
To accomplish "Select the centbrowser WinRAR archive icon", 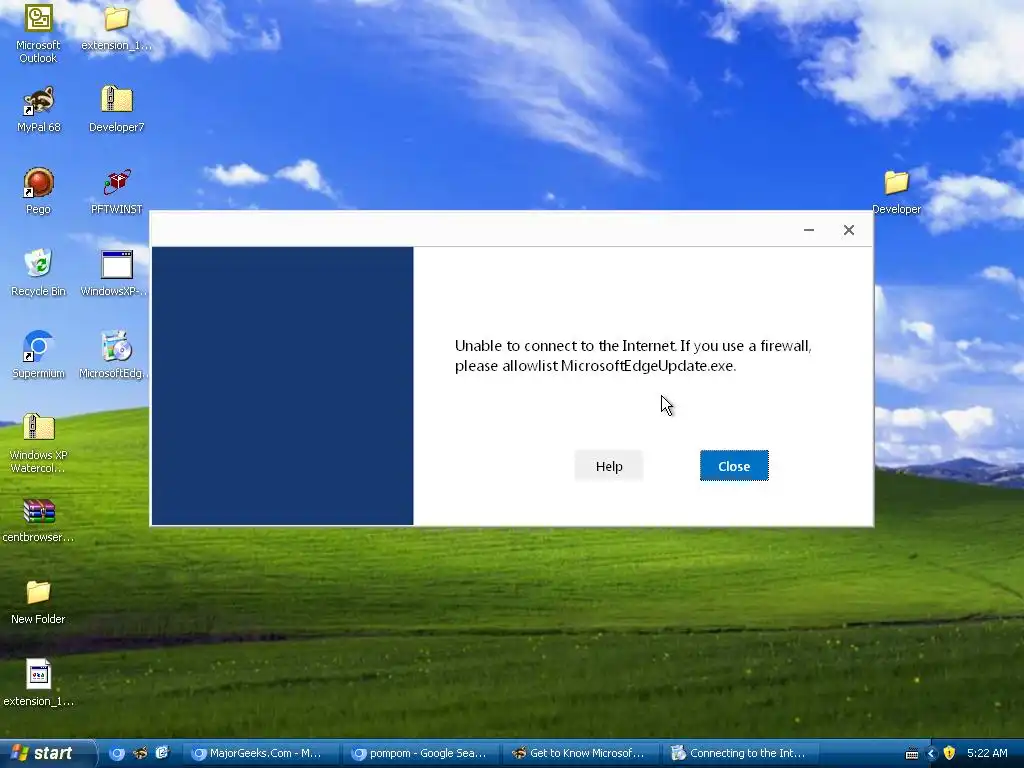I will [x=39, y=520].
